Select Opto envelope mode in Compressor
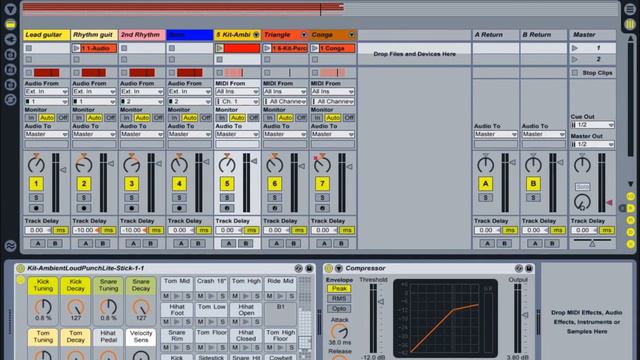Image resolution: width=640 pixels, height=360 pixels. click(x=339, y=309)
